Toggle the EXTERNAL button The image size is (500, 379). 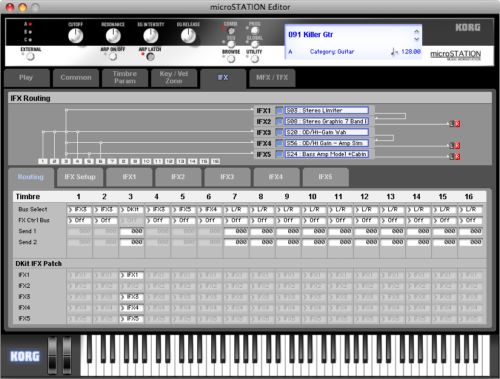31,57
